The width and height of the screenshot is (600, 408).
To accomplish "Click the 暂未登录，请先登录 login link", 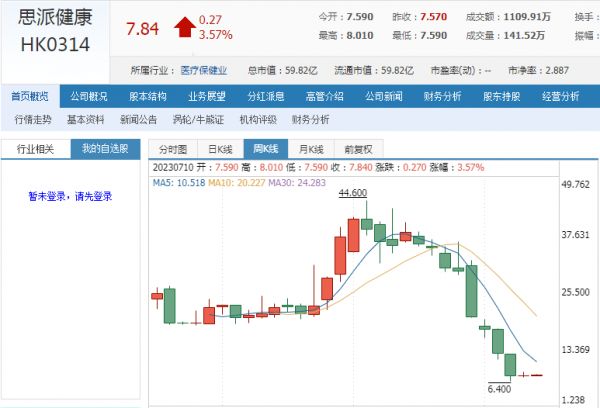I will [x=70, y=197].
